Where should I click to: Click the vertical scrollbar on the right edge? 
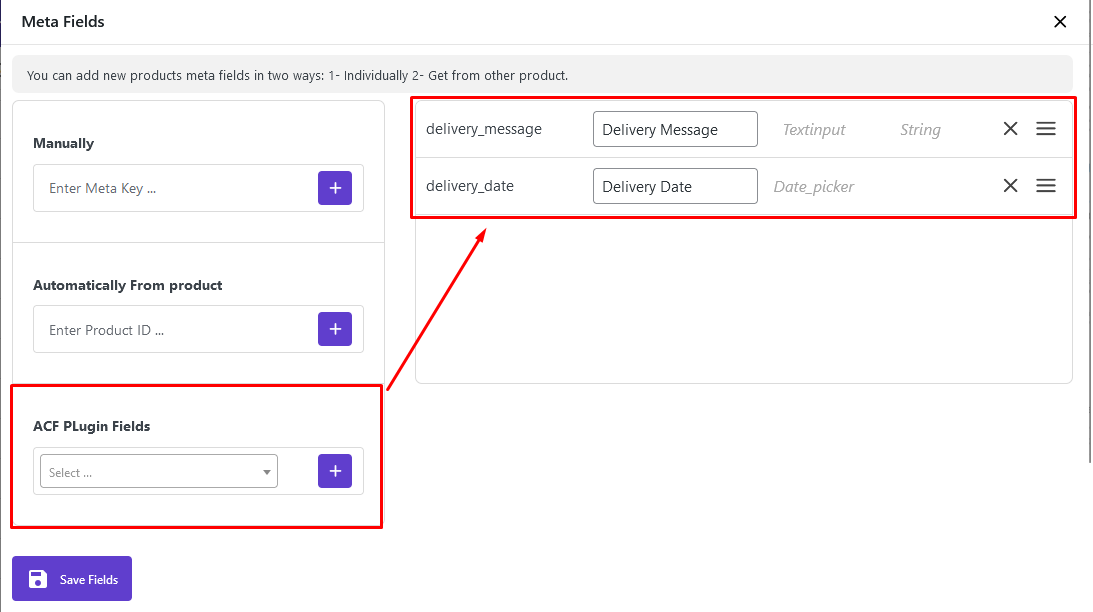1090,250
